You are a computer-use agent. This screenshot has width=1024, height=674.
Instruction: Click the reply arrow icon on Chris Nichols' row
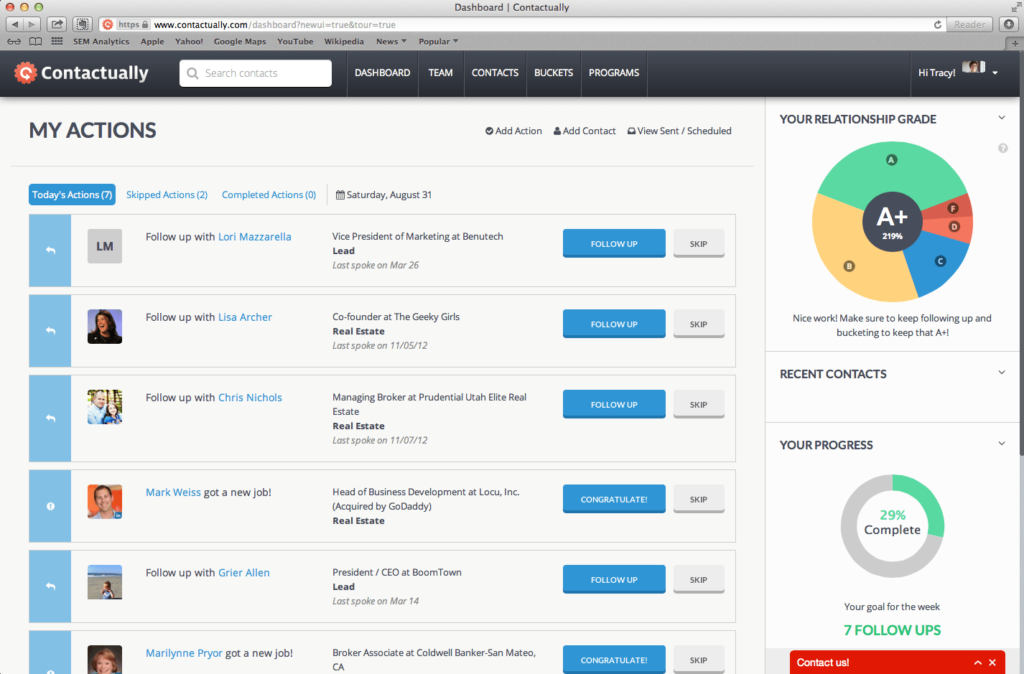(x=50, y=418)
